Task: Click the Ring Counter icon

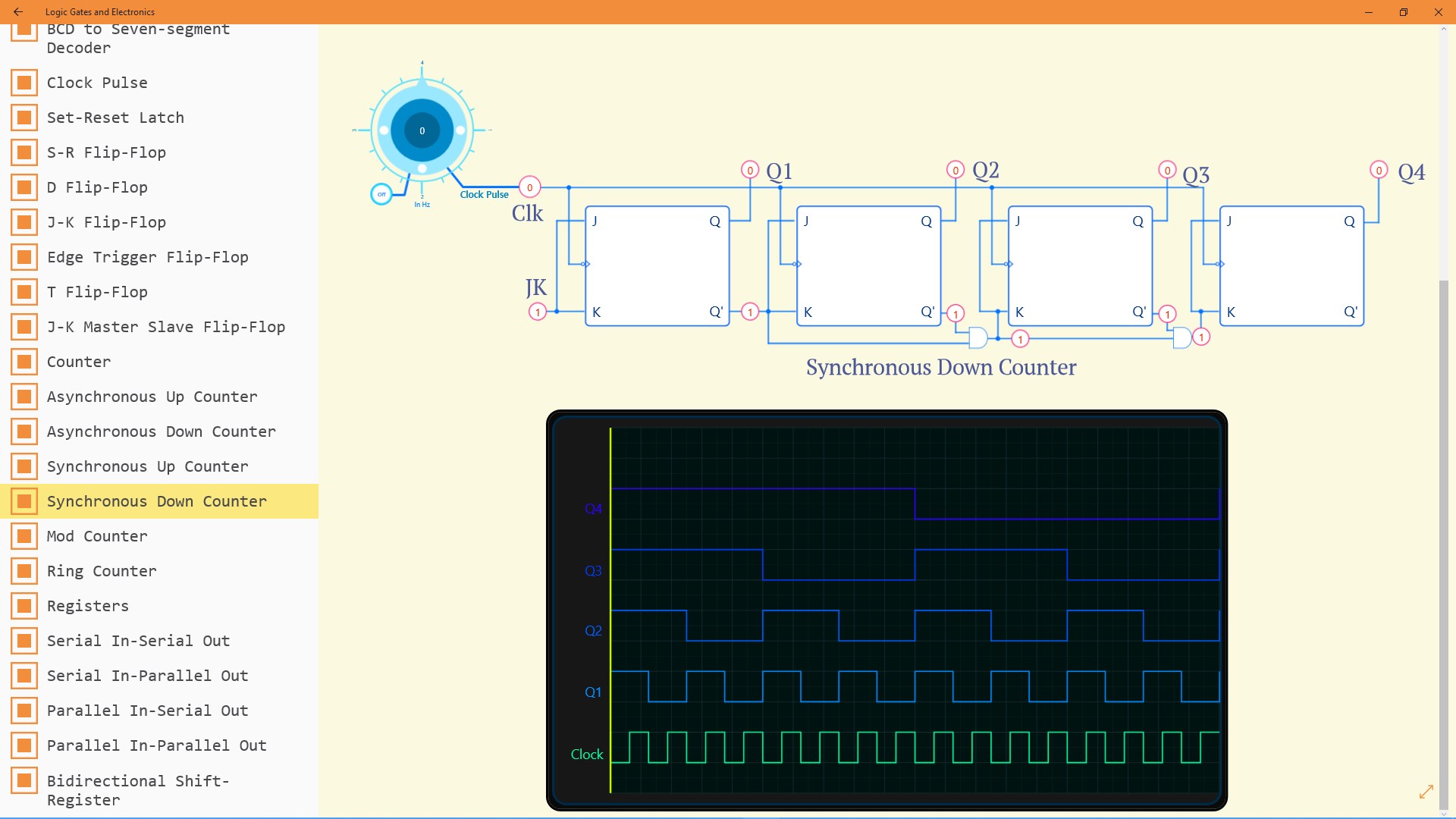Action: click(24, 571)
